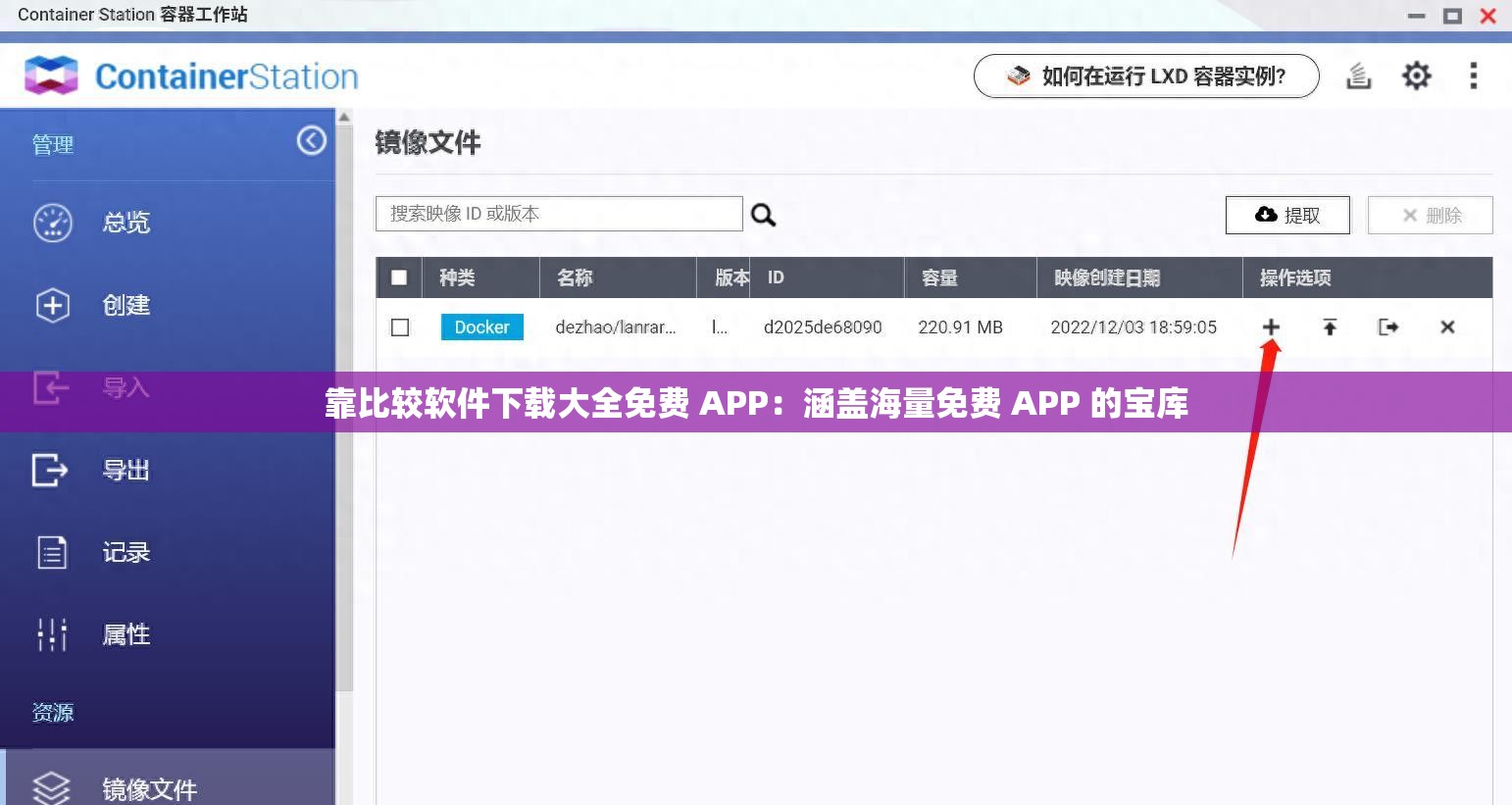
Task: Click the 创建 plus hexagon icon
Action: [x=53, y=305]
